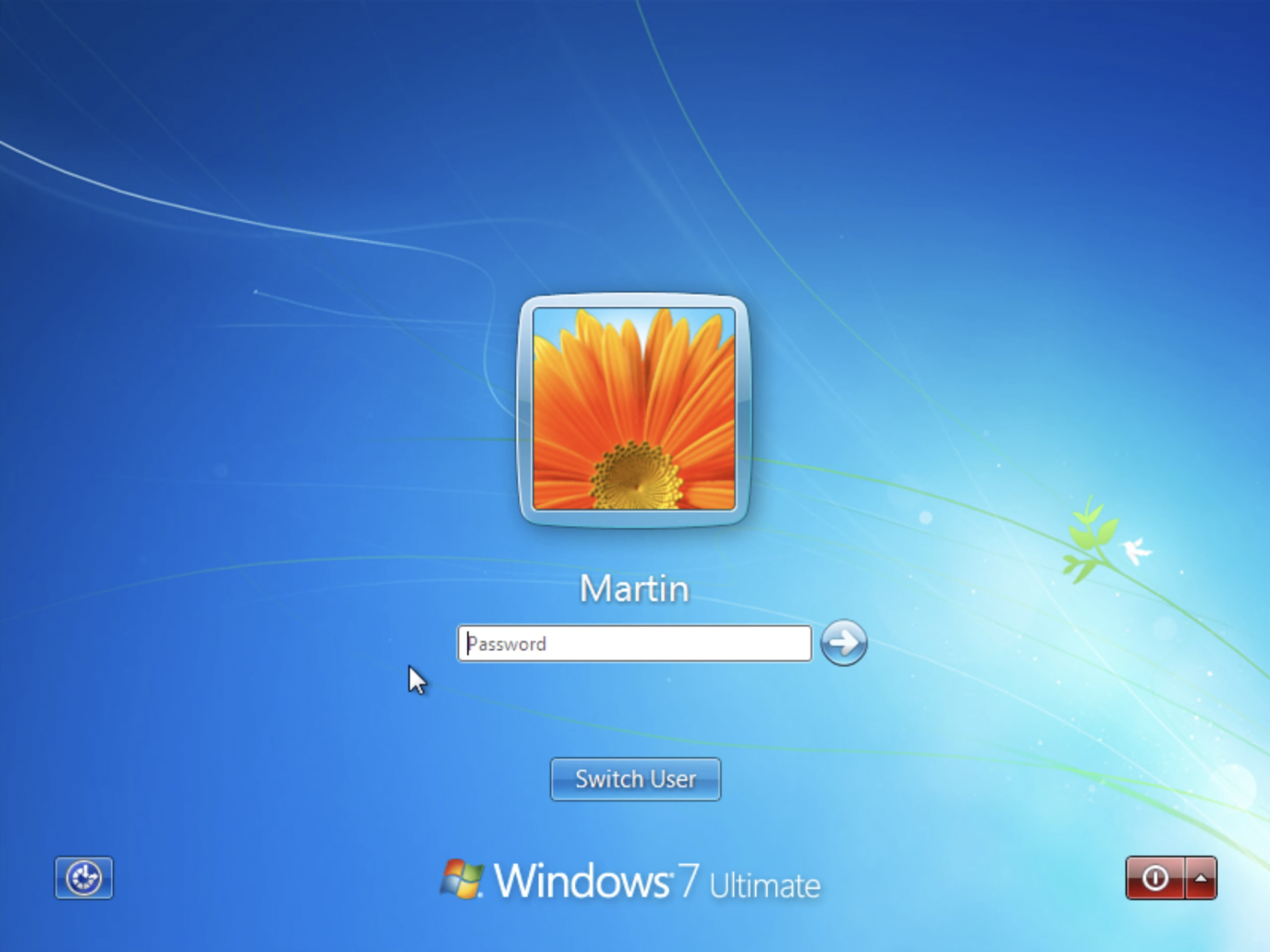This screenshot has width=1270, height=952.
Task: Click the power symbol on red button
Action: pos(1154,877)
